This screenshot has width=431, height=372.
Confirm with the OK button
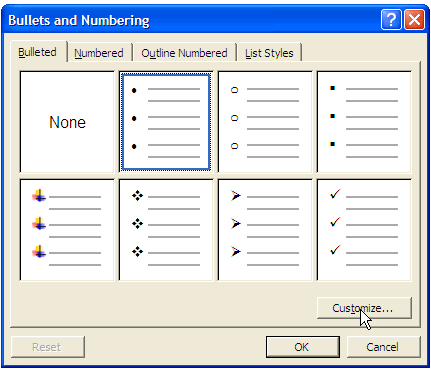click(x=303, y=347)
